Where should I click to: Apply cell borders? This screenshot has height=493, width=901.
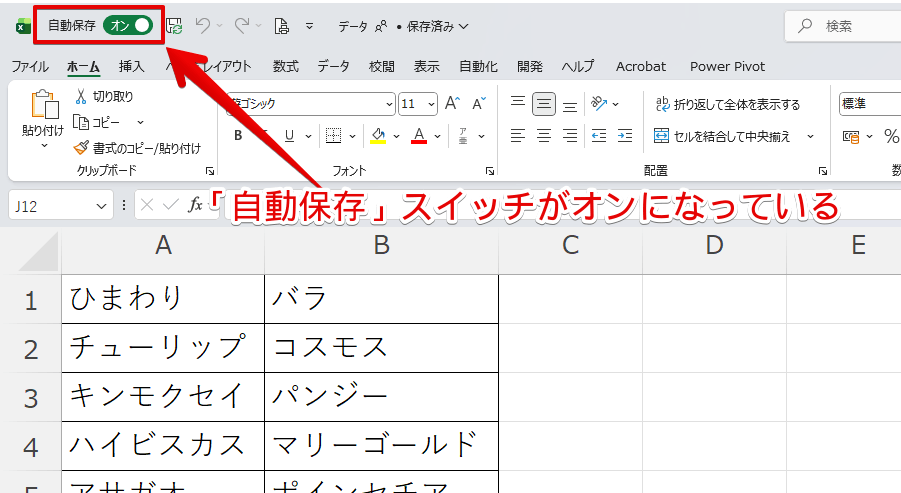[x=333, y=136]
